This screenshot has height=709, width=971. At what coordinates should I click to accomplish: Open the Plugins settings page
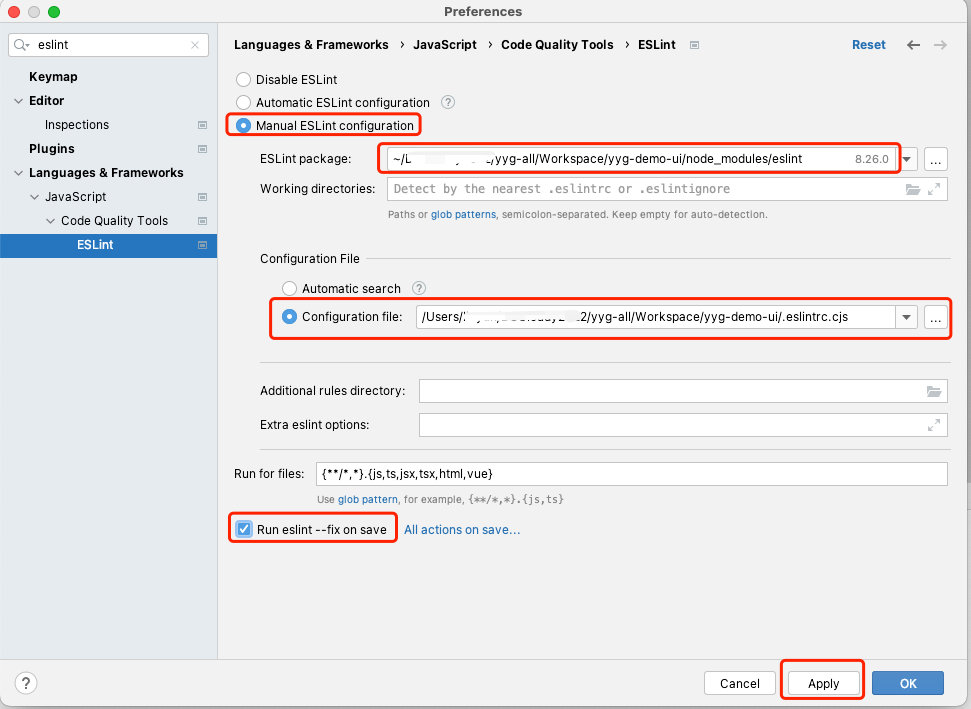pyautogui.click(x=51, y=149)
